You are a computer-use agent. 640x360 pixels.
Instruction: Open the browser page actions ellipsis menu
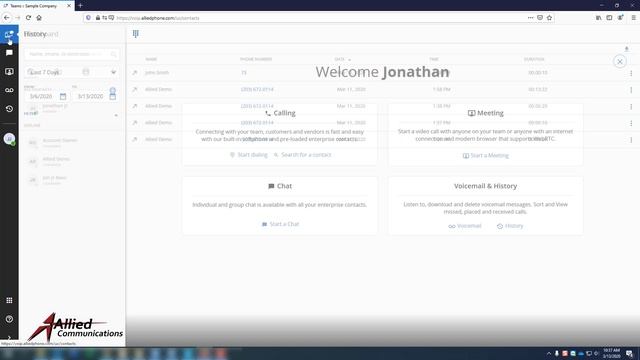[530, 18]
